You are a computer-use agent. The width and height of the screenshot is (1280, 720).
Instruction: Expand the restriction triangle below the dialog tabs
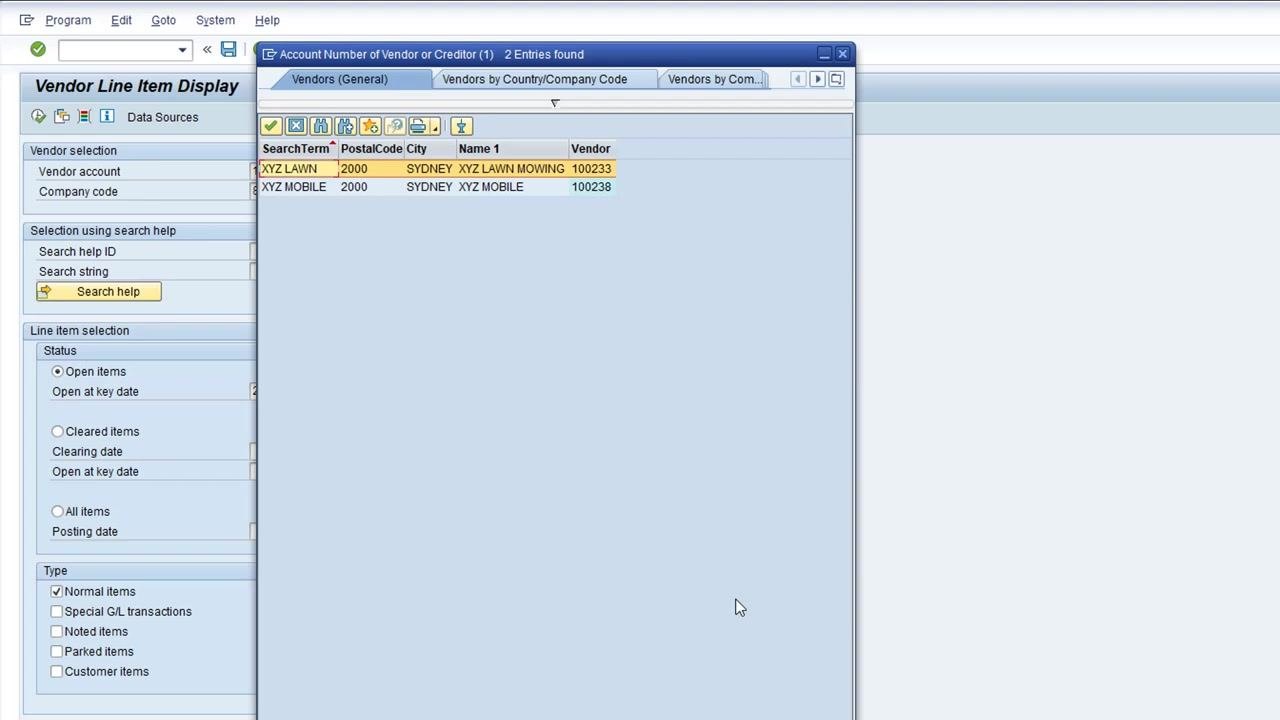tap(555, 102)
